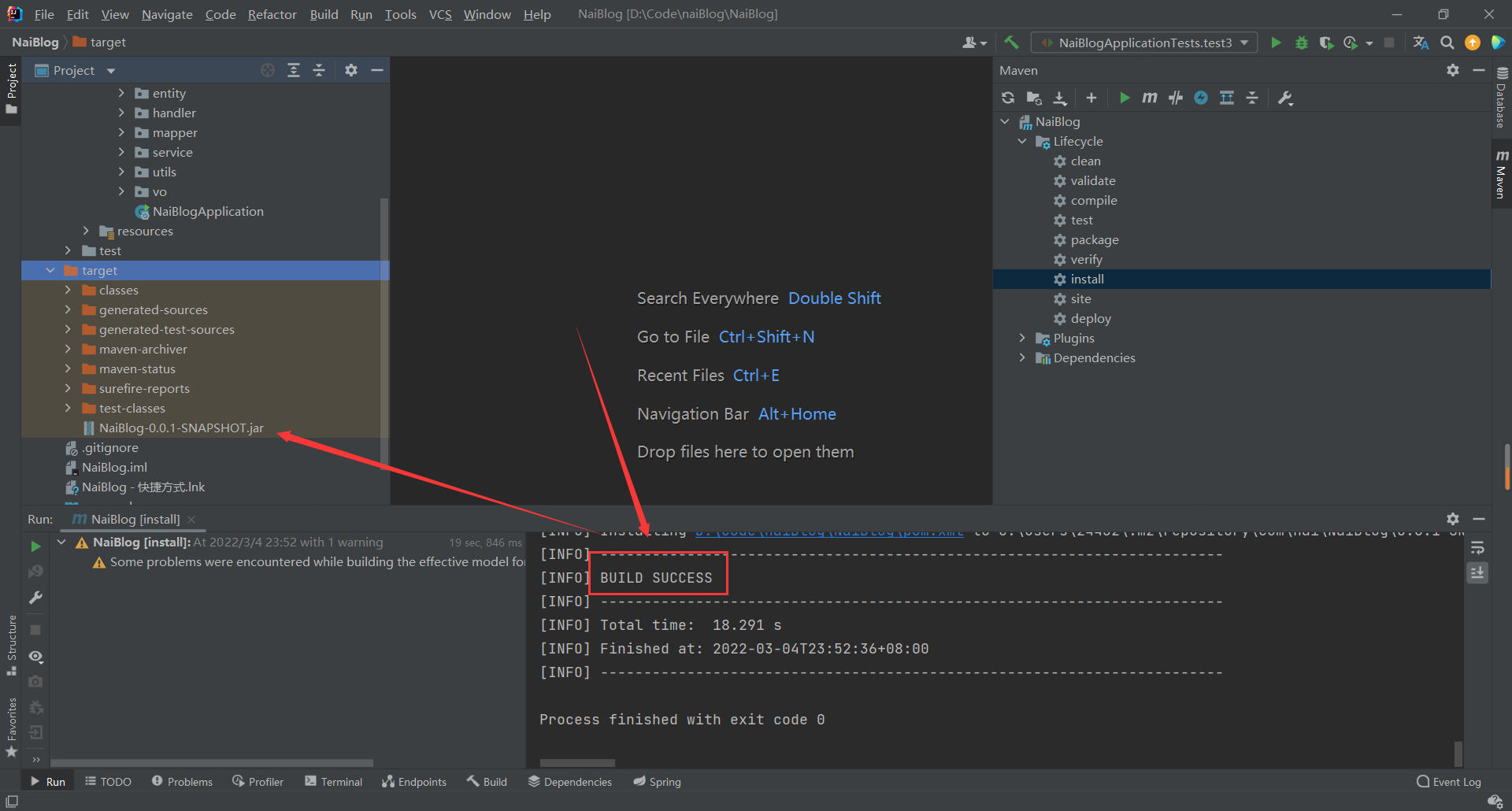Open Database side tool window
This screenshot has width=1512, height=811.
pyautogui.click(x=1501, y=98)
